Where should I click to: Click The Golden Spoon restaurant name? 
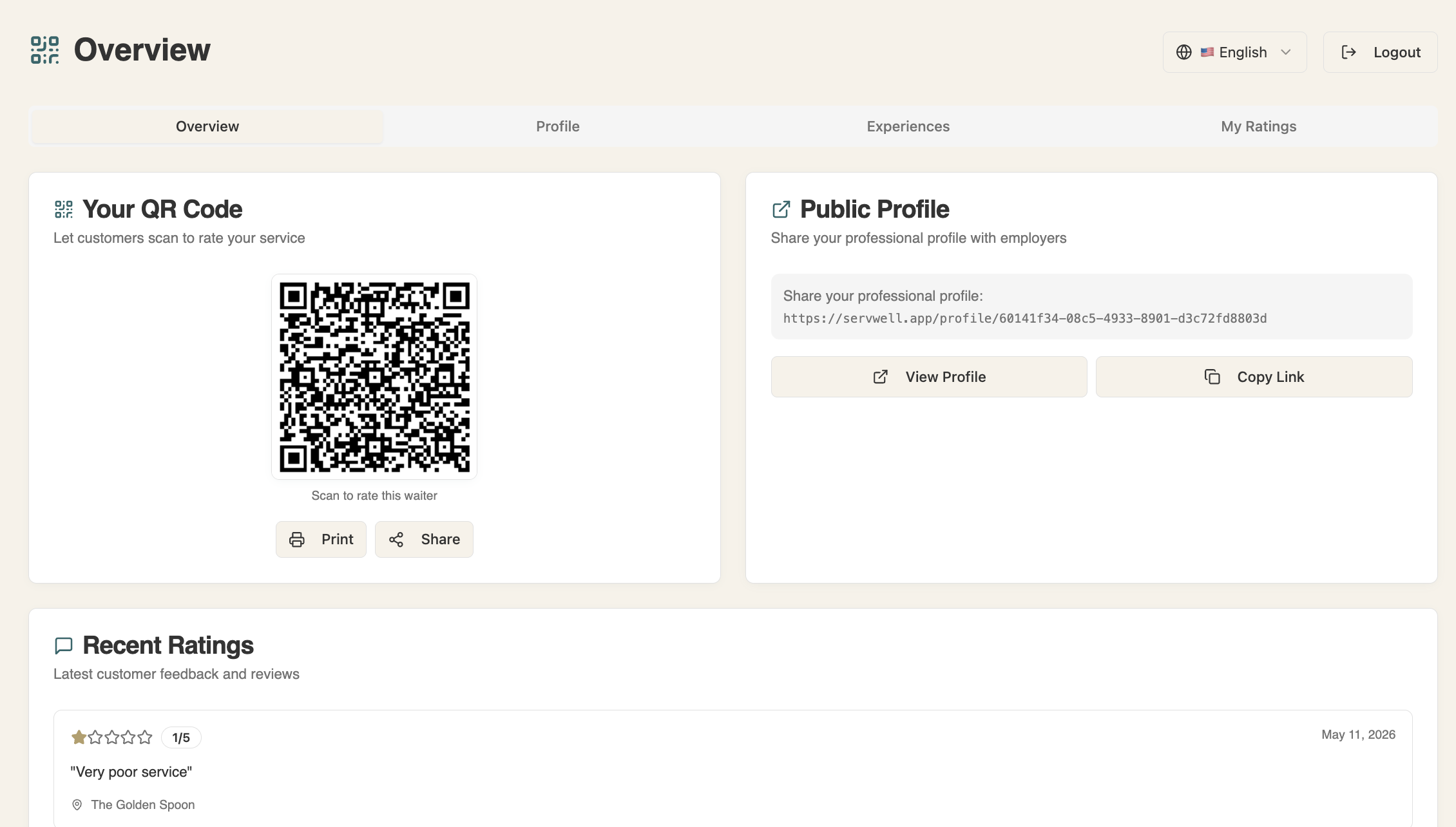click(143, 805)
